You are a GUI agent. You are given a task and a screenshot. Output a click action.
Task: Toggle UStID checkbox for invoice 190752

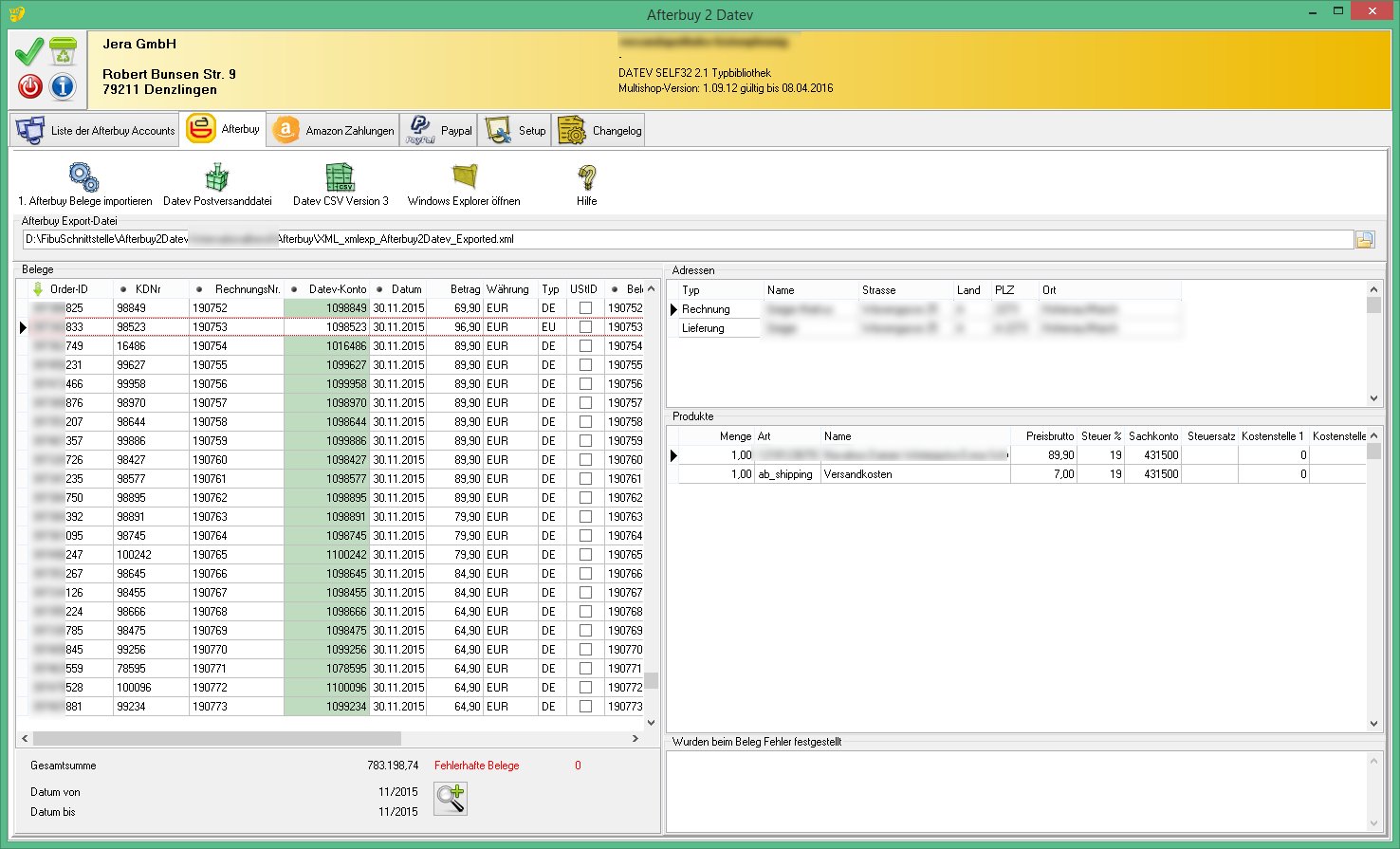point(585,308)
